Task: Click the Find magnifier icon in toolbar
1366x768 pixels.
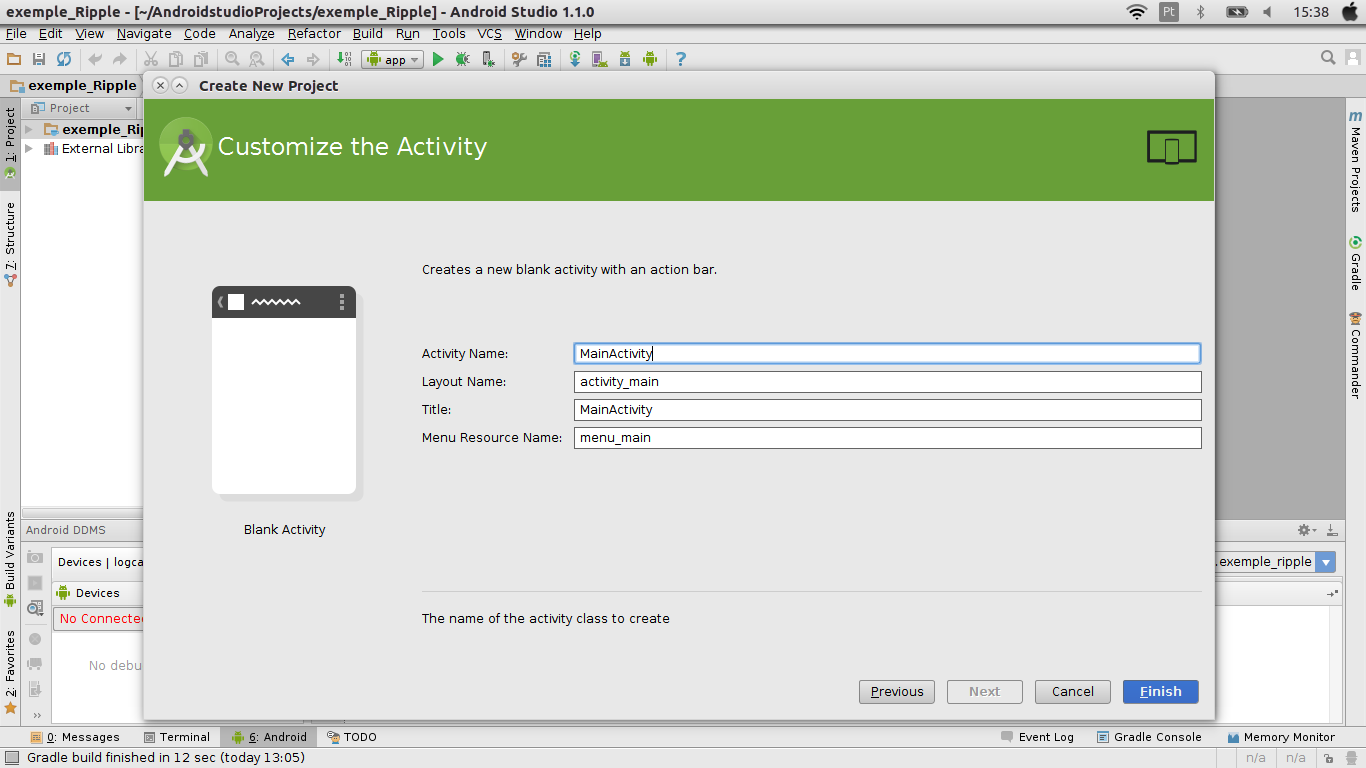Action: tap(232, 59)
